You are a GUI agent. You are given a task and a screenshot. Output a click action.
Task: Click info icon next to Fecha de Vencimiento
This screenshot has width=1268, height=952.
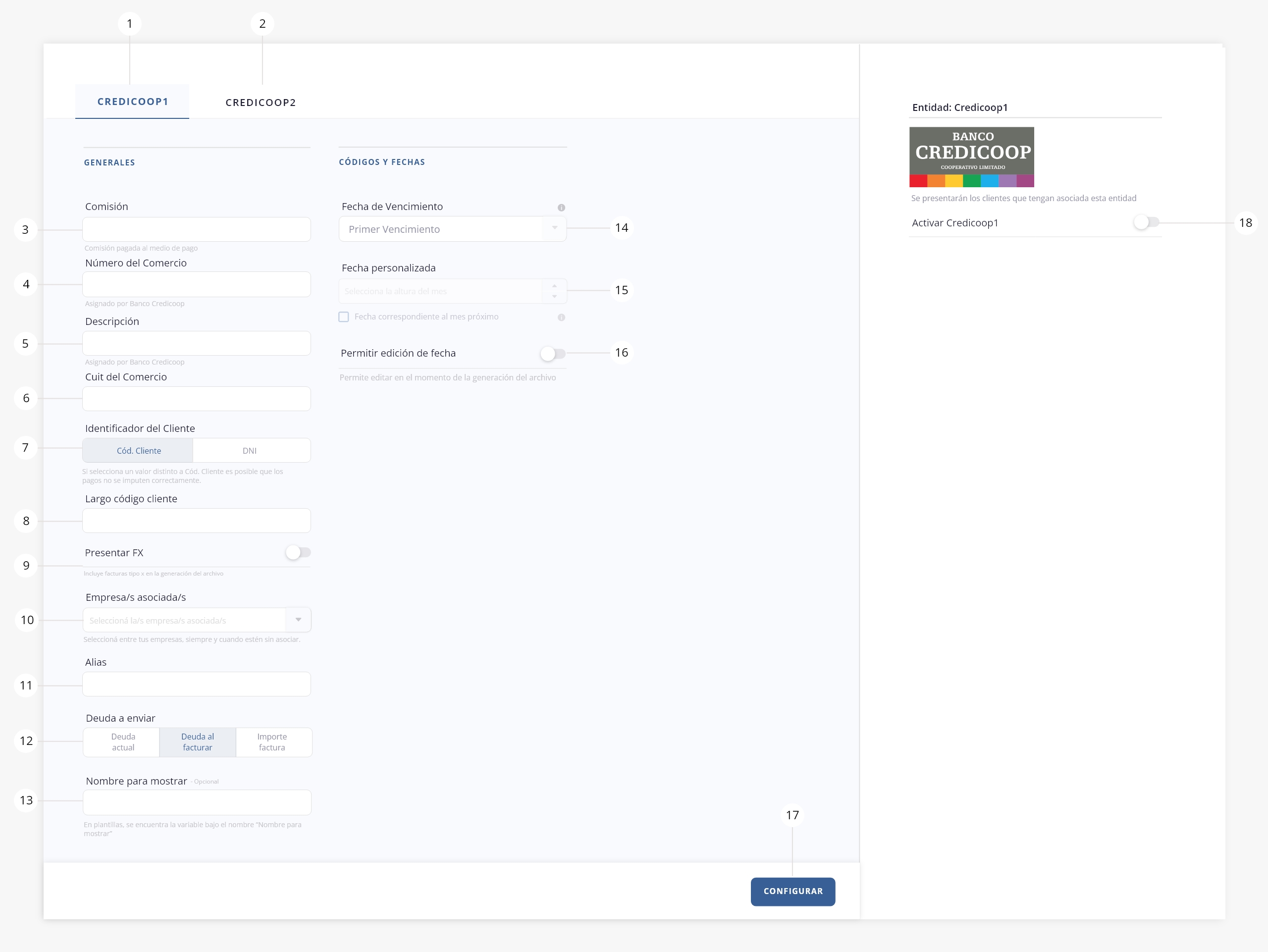coord(561,208)
